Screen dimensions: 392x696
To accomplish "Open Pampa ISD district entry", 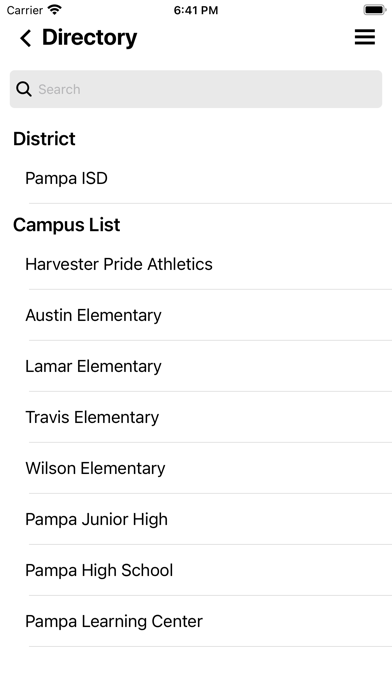I will pyautogui.click(x=196, y=178).
